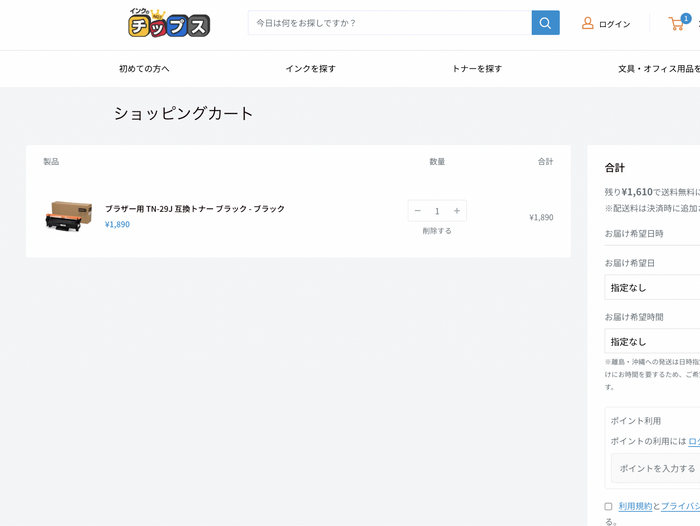
Task: Click the Ink Chips site logo
Action: pyautogui.click(x=169, y=23)
